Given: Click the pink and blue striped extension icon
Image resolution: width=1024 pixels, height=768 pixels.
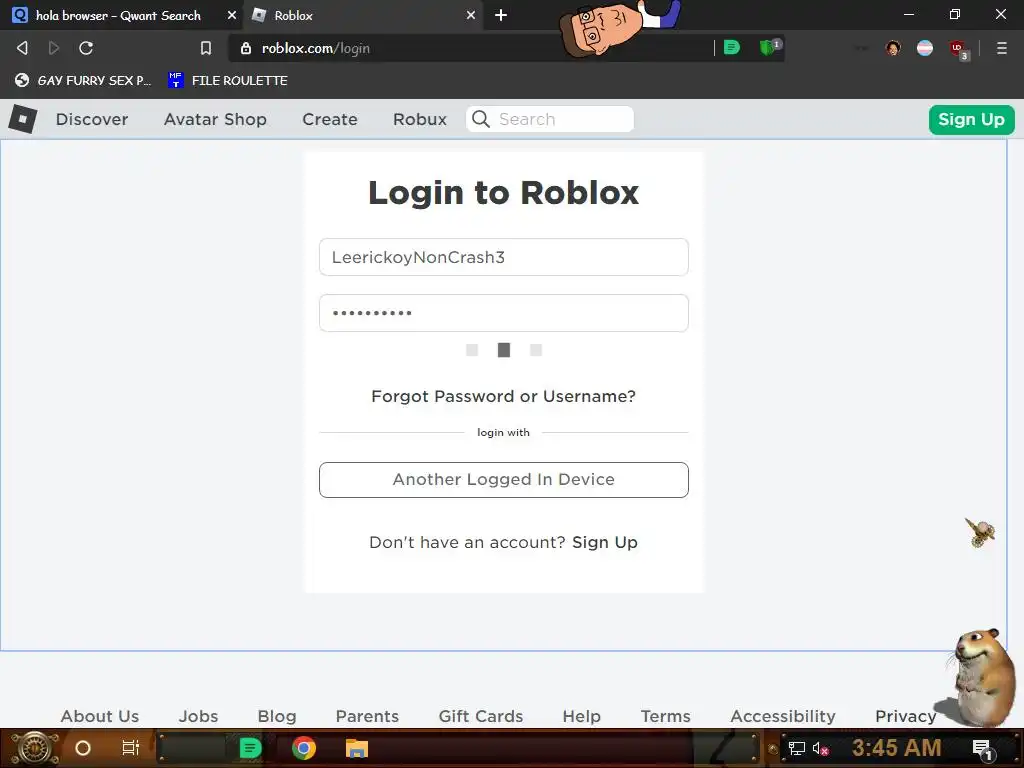Looking at the screenshot, I should [925, 48].
